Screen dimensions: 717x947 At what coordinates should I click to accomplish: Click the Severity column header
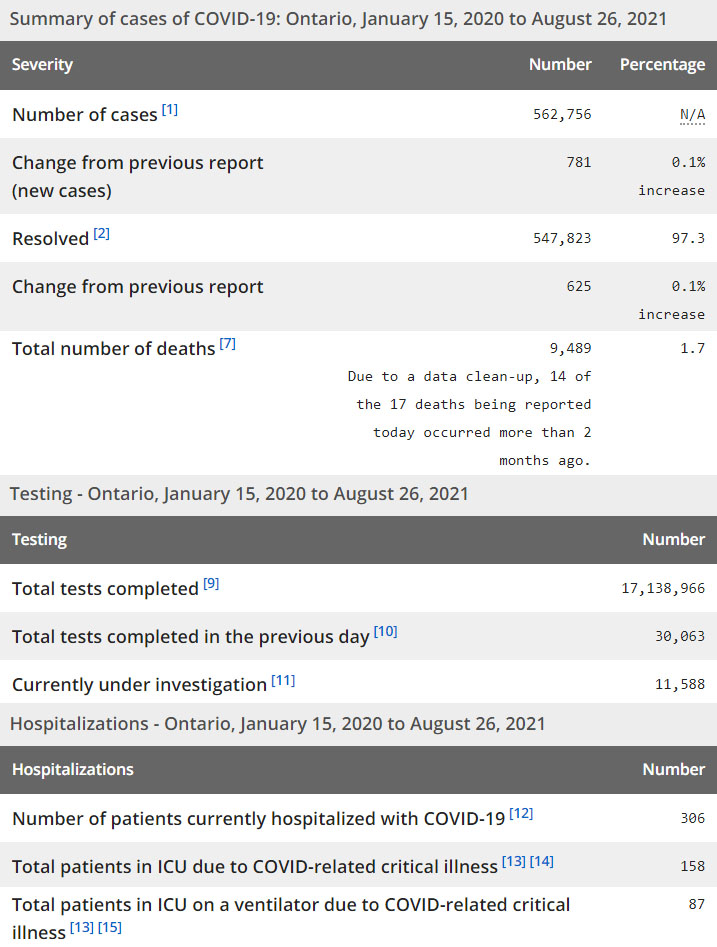[x=43, y=65]
